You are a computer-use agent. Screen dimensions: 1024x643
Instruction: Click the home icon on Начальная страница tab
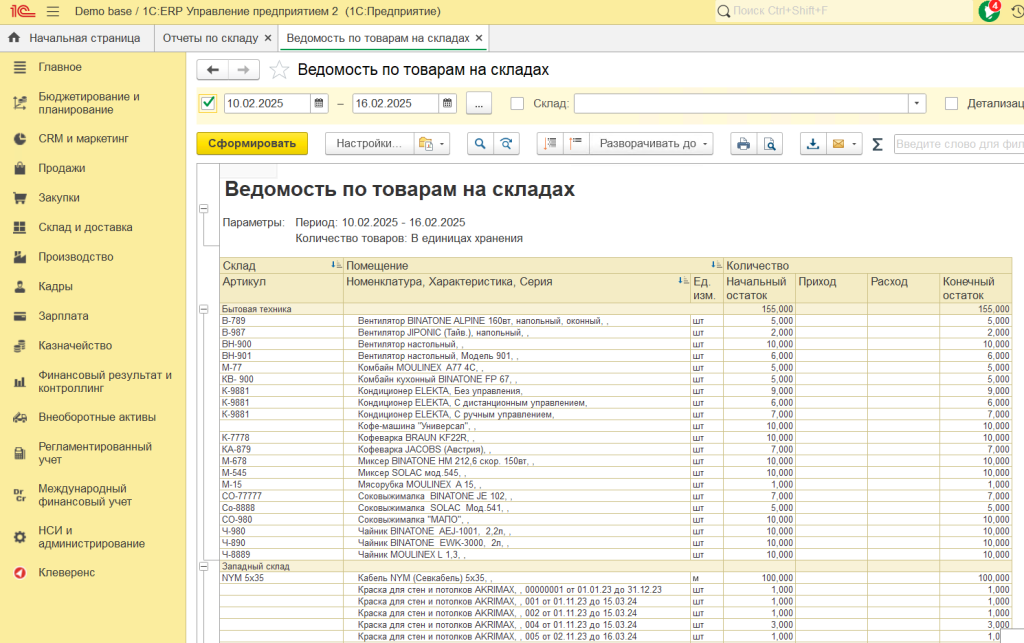click(x=14, y=38)
